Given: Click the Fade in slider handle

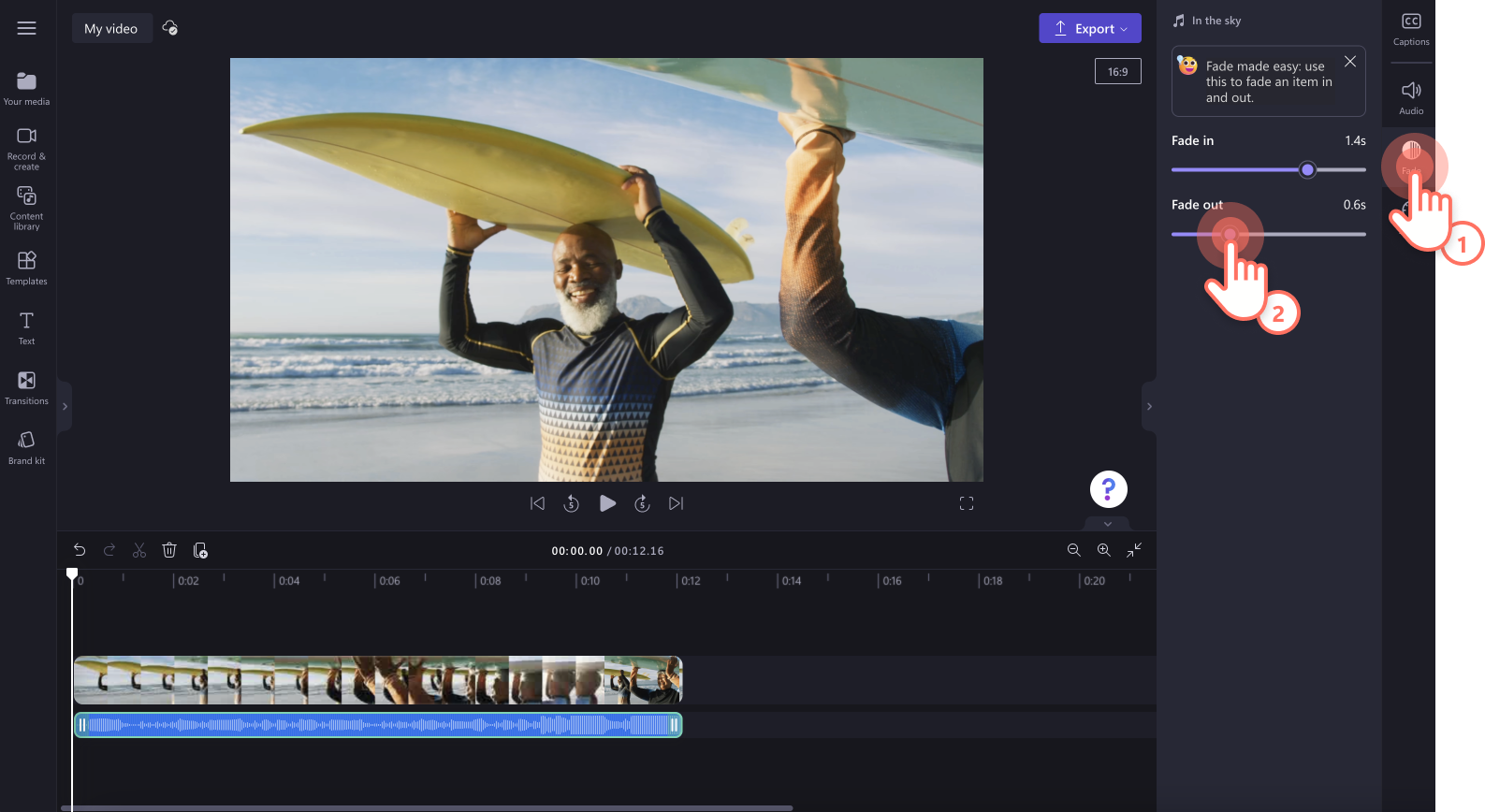Looking at the screenshot, I should 1308,169.
